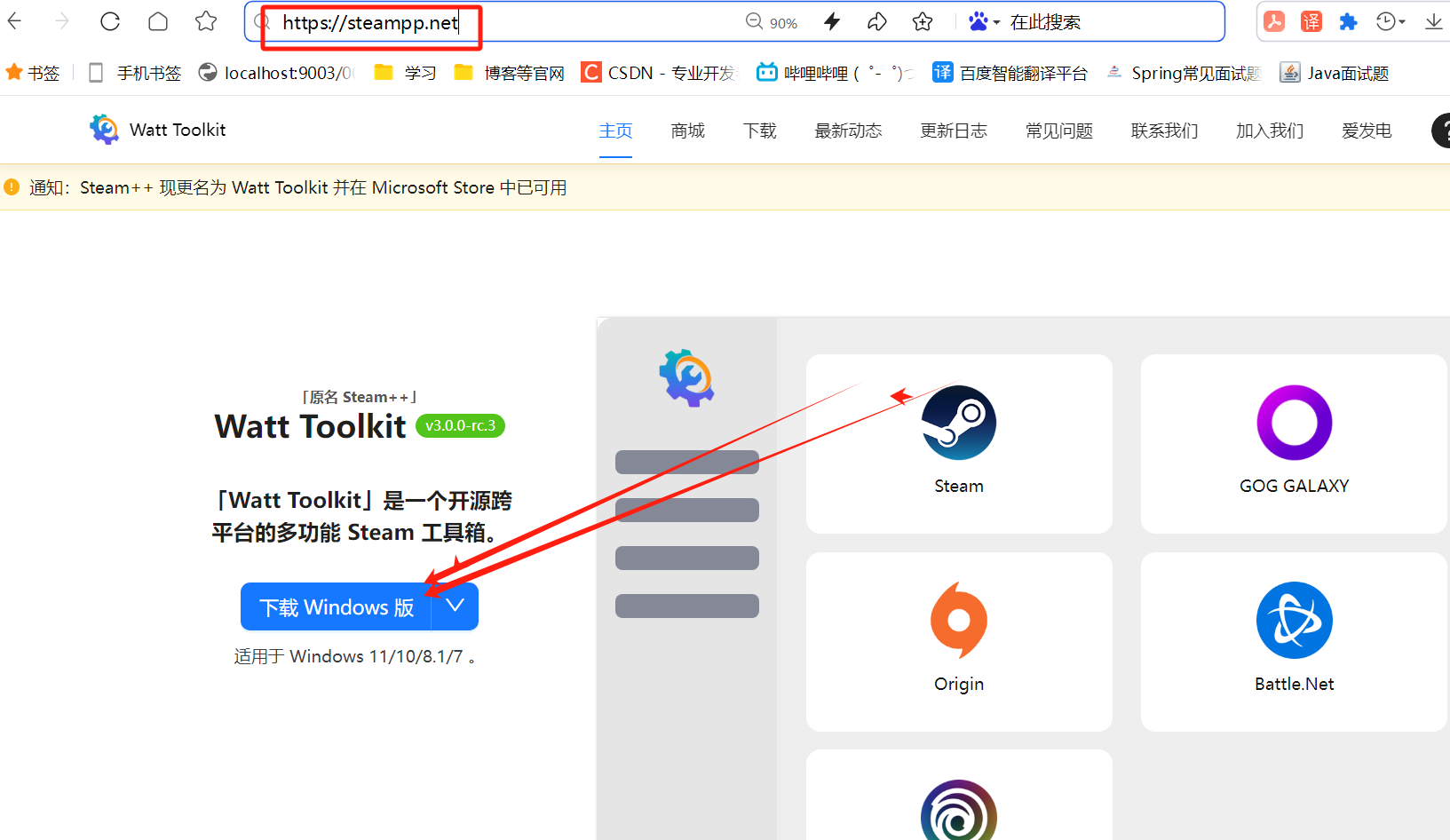Open 哔哩哔哩 bookmark
The width and height of the screenshot is (1450, 840).
[835, 73]
